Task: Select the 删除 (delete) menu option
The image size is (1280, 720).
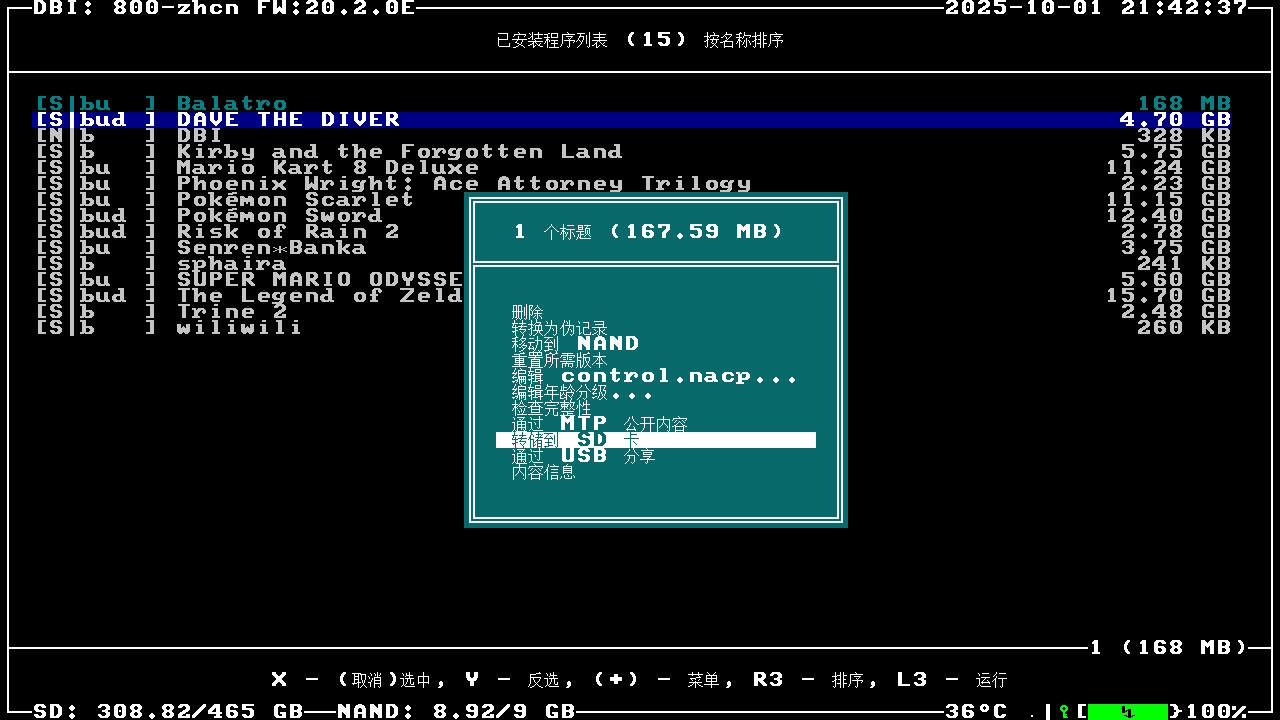Action: click(527, 312)
